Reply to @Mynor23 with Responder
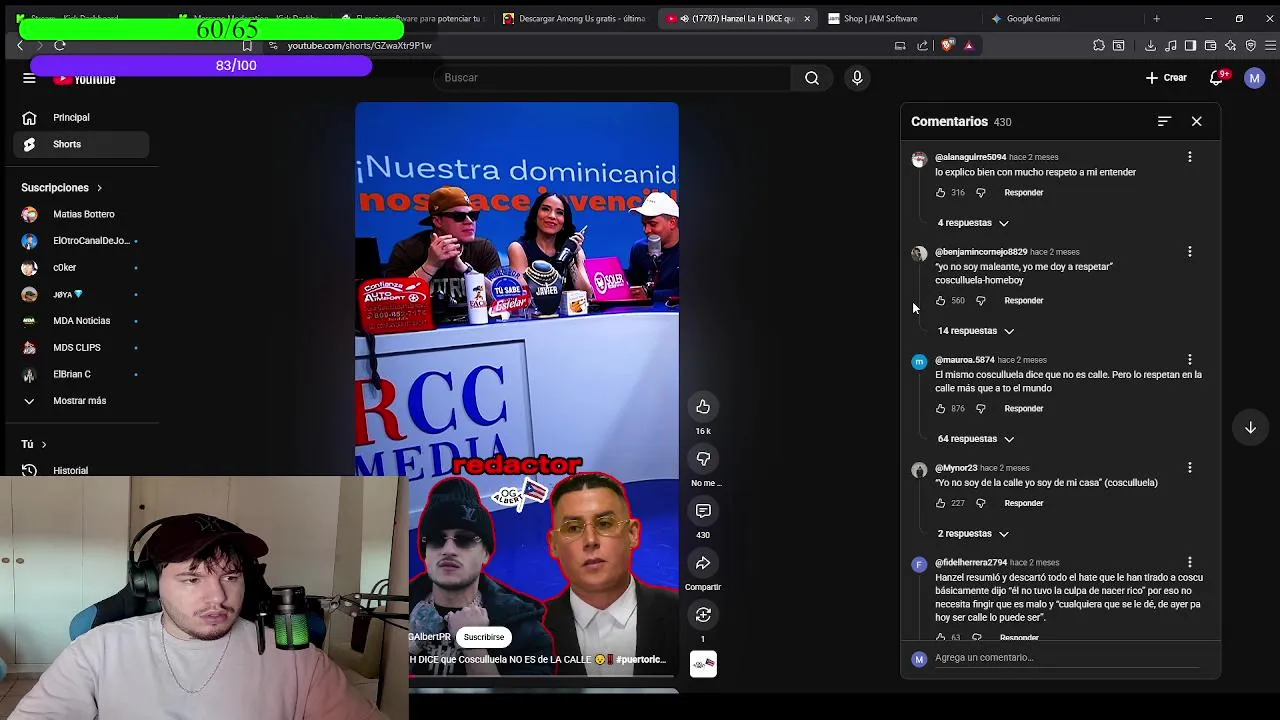Viewport: 1280px width, 720px height. click(x=1023, y=504)
